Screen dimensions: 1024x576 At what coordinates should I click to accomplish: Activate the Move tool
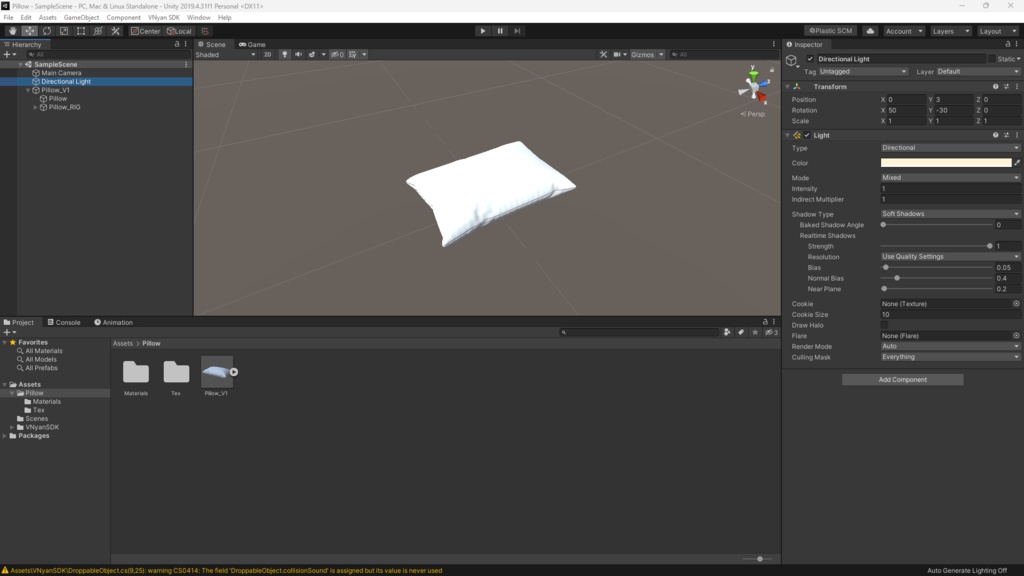click(29, 31)
